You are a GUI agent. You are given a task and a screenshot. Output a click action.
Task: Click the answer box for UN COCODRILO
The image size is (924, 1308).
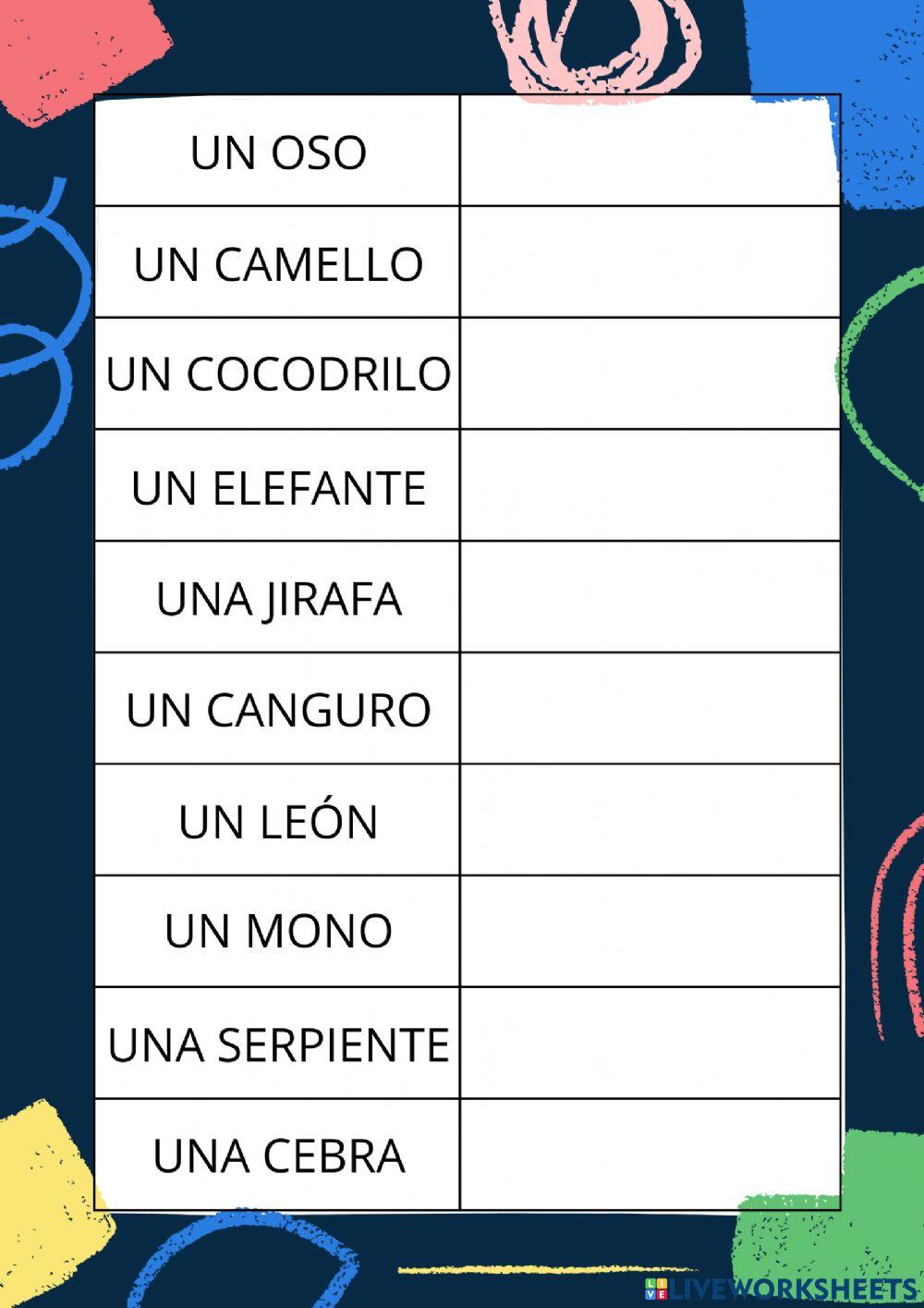click(650, 373)
